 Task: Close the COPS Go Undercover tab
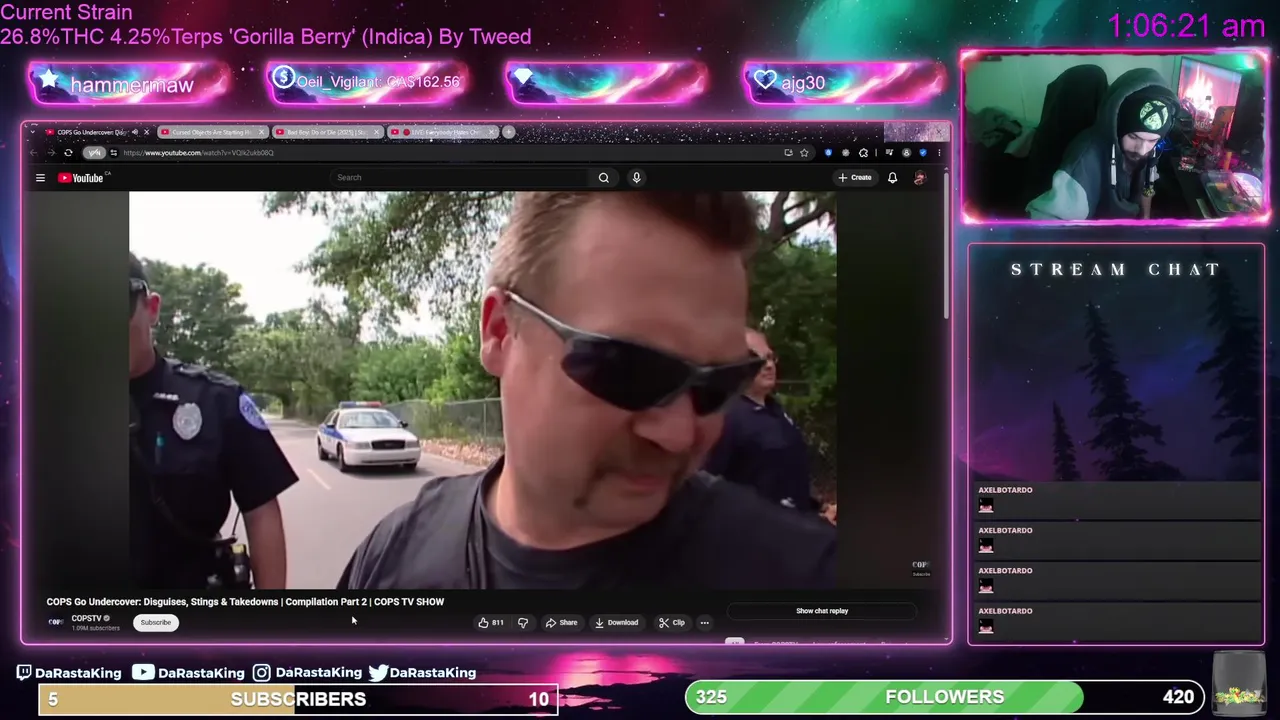pyautogui.click(x=146, y=132)
